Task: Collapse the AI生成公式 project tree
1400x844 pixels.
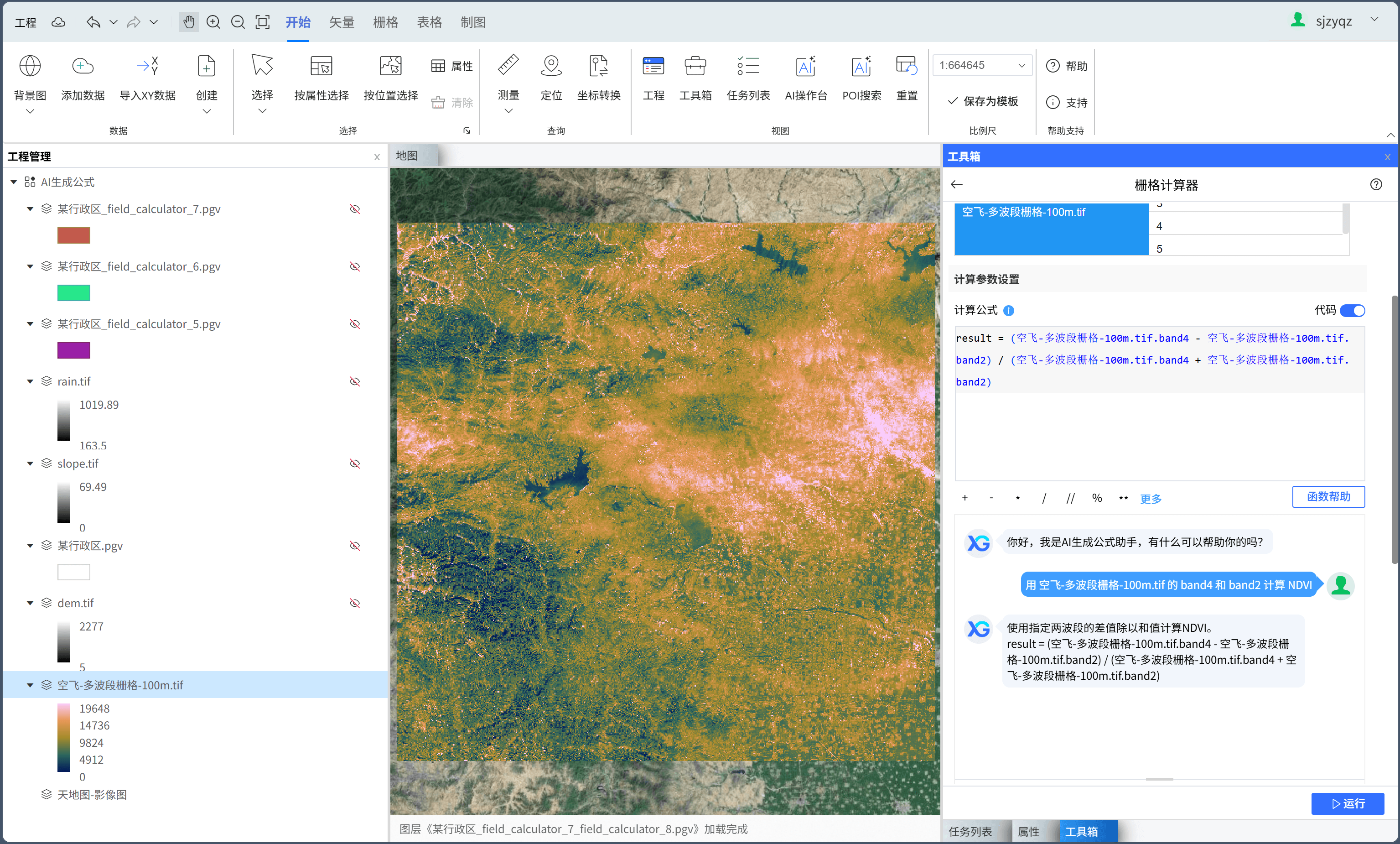Action: point(14,182)
